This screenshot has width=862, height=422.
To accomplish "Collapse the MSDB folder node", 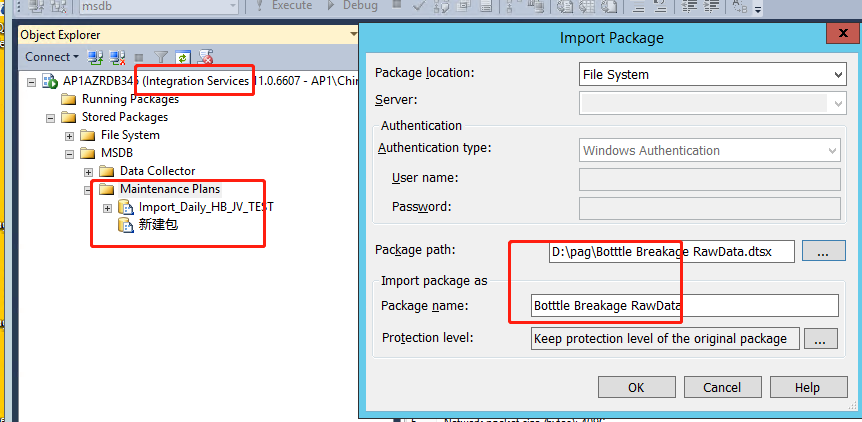I will click(x=69, y=154).
